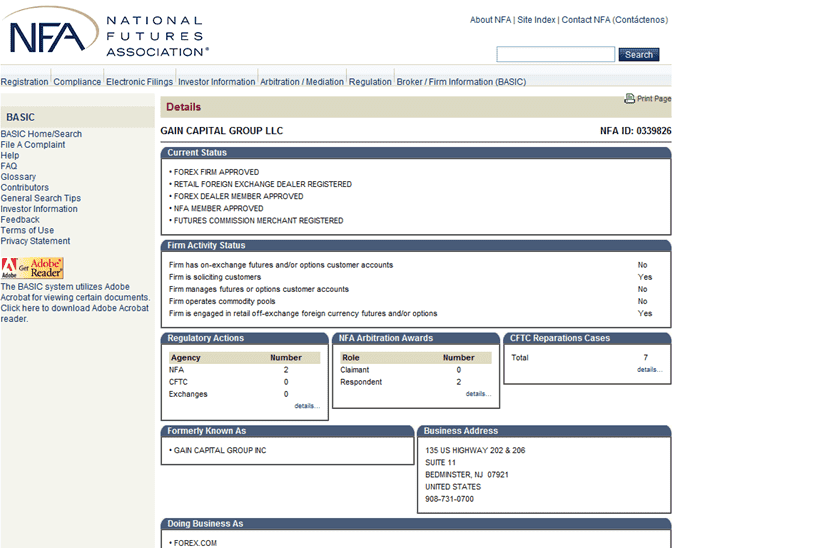The image size is (818, 548).
Task: Go to BASIC Home/Search
Action: tap(41, 134)
